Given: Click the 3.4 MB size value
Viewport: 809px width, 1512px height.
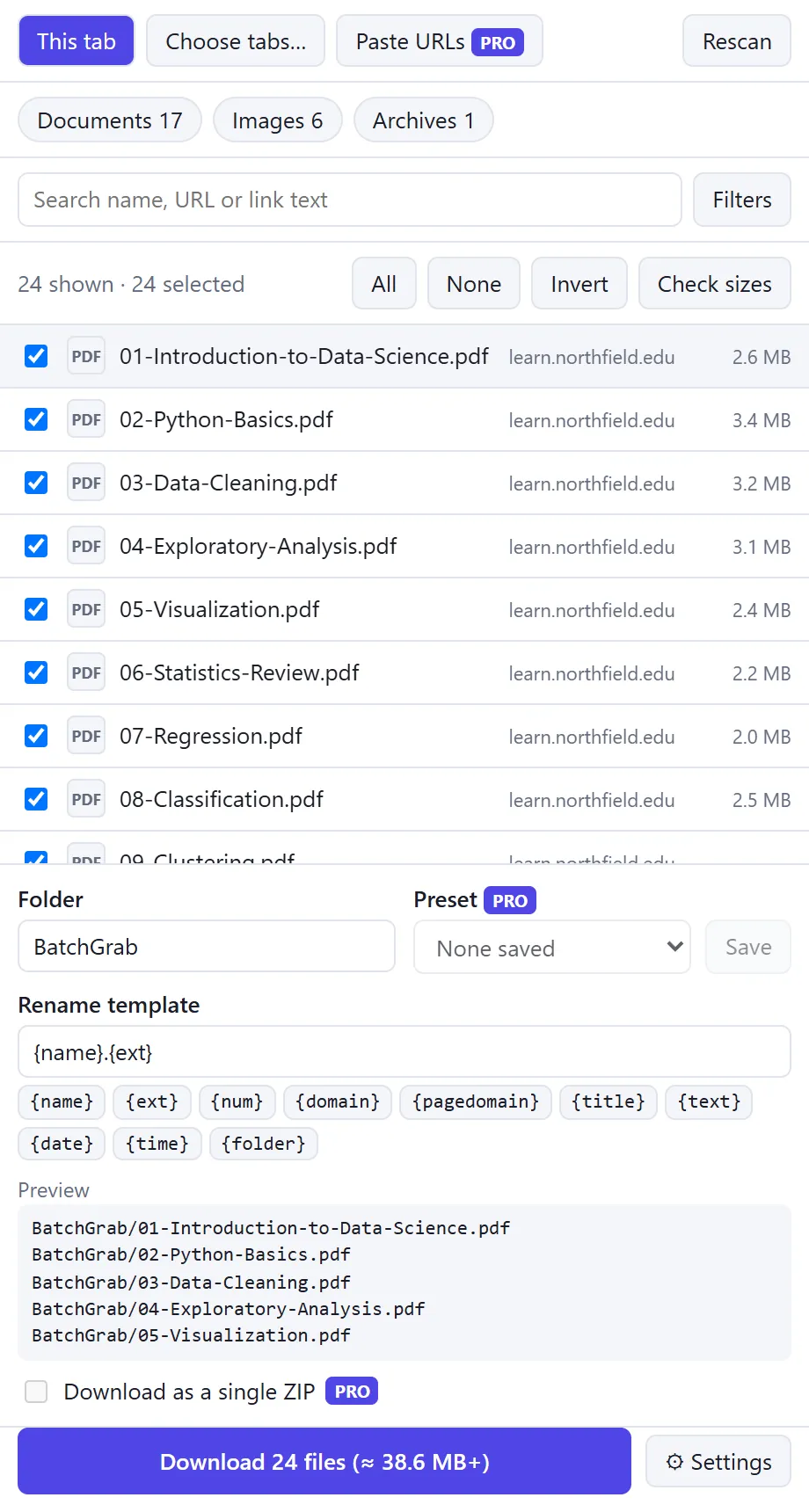Looking at the screenshot, I should tap(762, 420).
